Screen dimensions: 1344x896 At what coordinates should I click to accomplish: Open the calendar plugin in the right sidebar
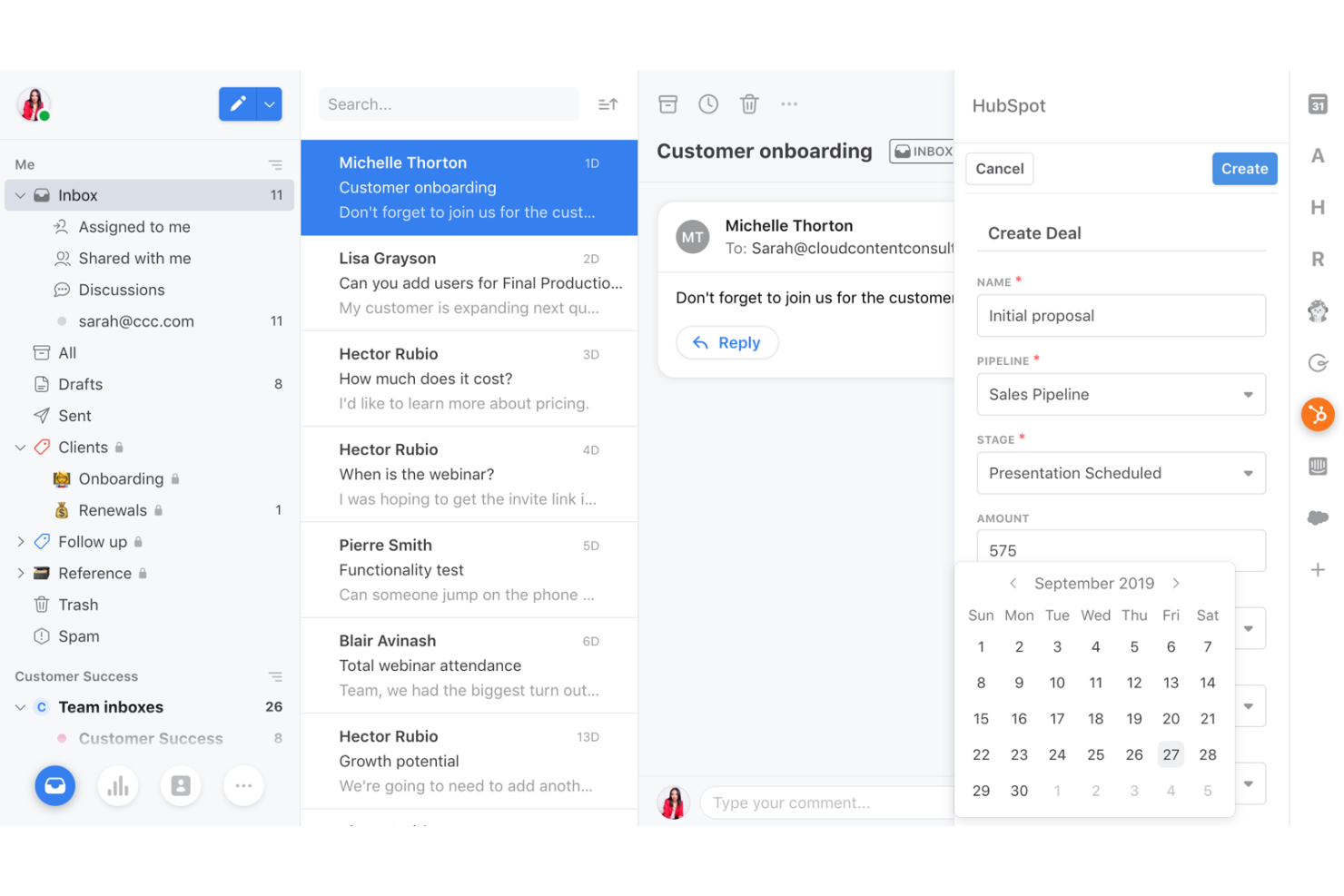point(1318,105)
